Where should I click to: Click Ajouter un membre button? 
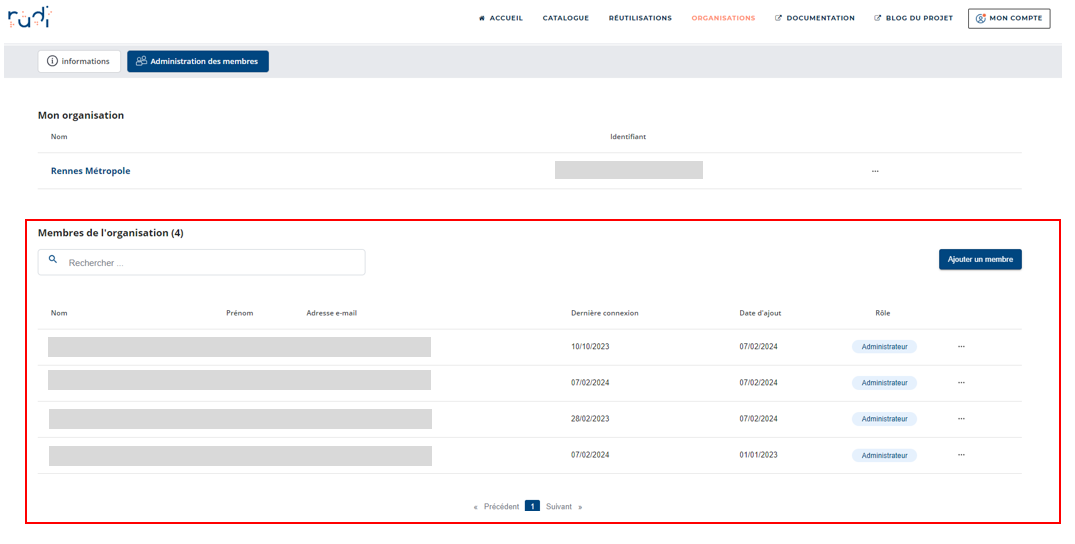(x=980, y=259)
